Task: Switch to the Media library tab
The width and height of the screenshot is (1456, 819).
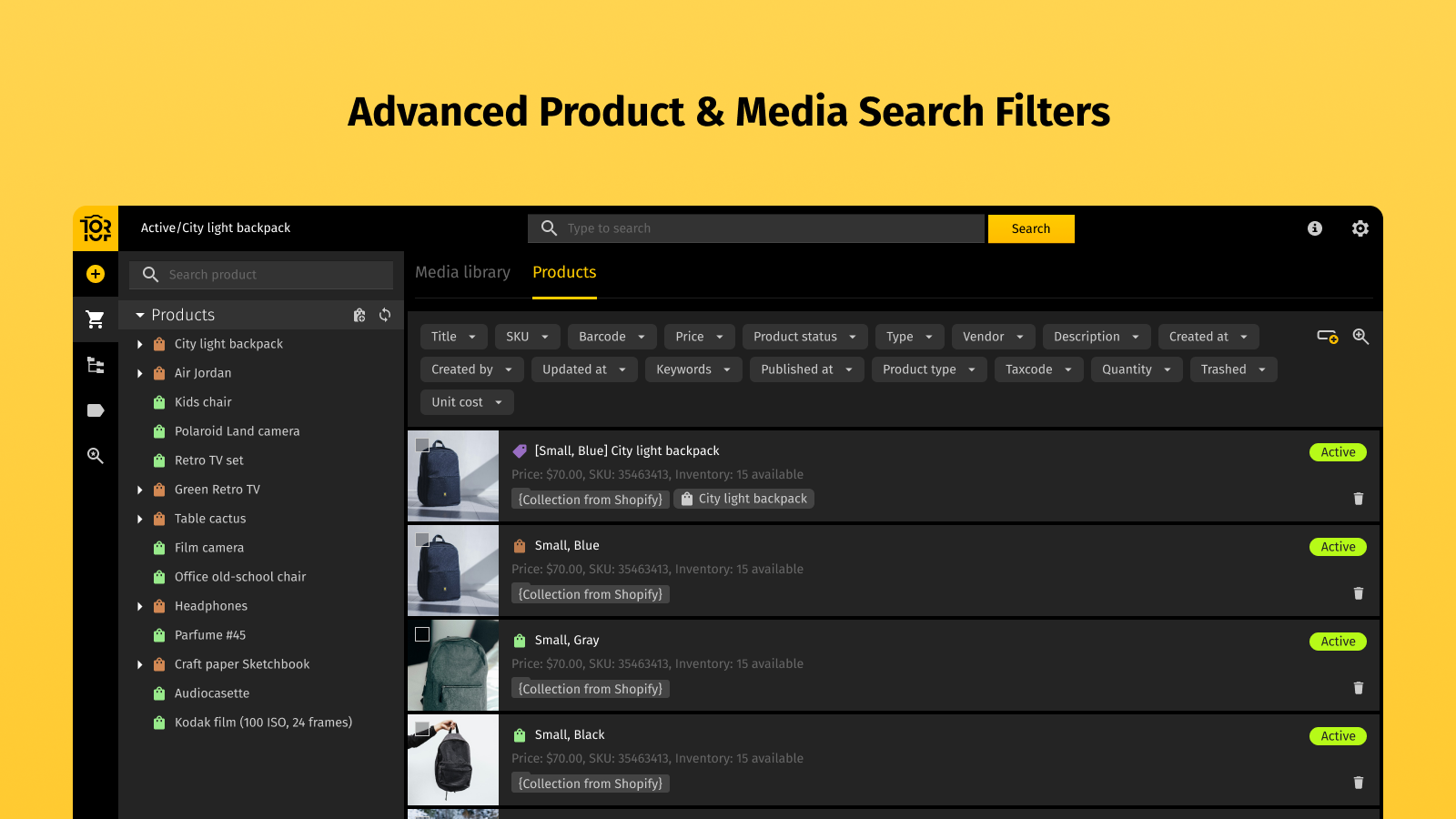Action: pos(462,272)
